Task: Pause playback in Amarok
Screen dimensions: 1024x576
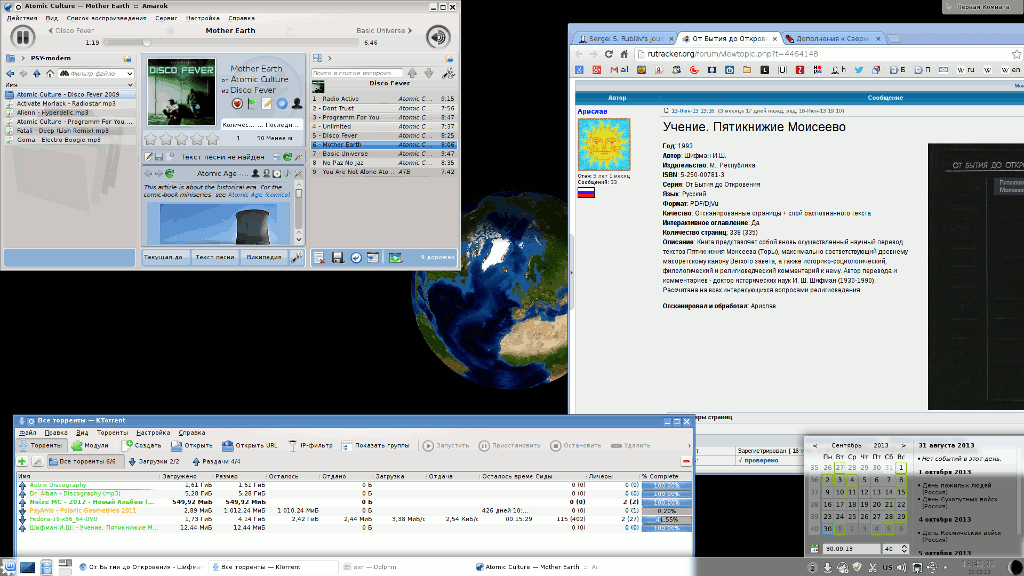Action: click(x=22, y=37)
